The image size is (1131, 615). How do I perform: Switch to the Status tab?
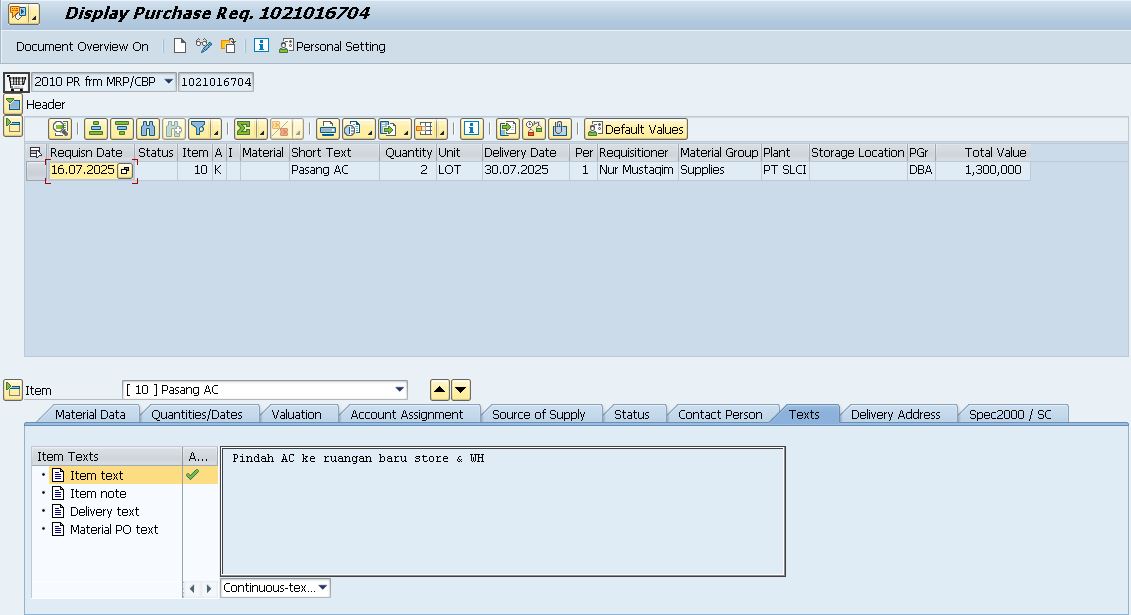(x=632, y=415)
